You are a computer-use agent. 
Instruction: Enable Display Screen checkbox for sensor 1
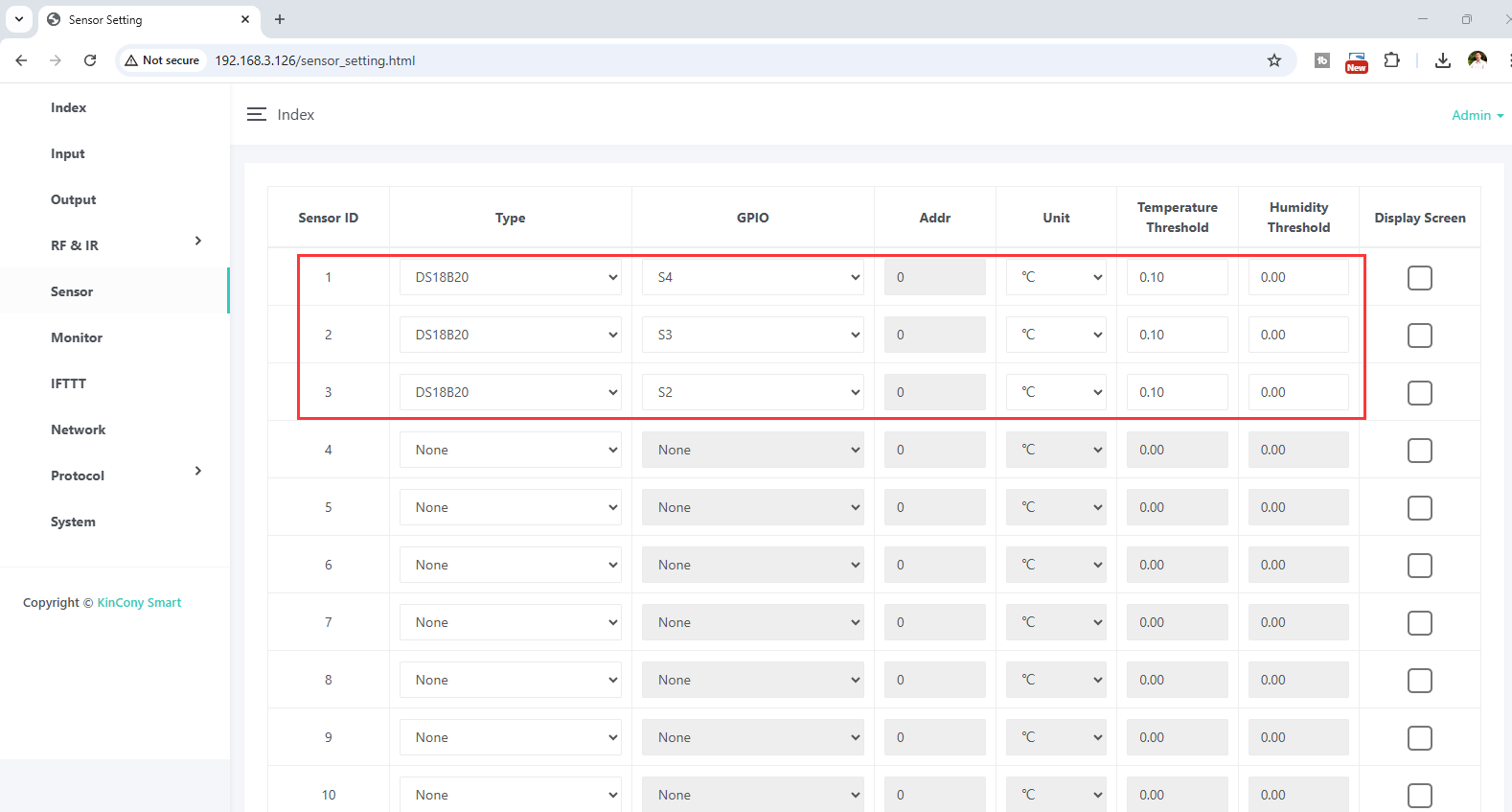[1419, 278]
